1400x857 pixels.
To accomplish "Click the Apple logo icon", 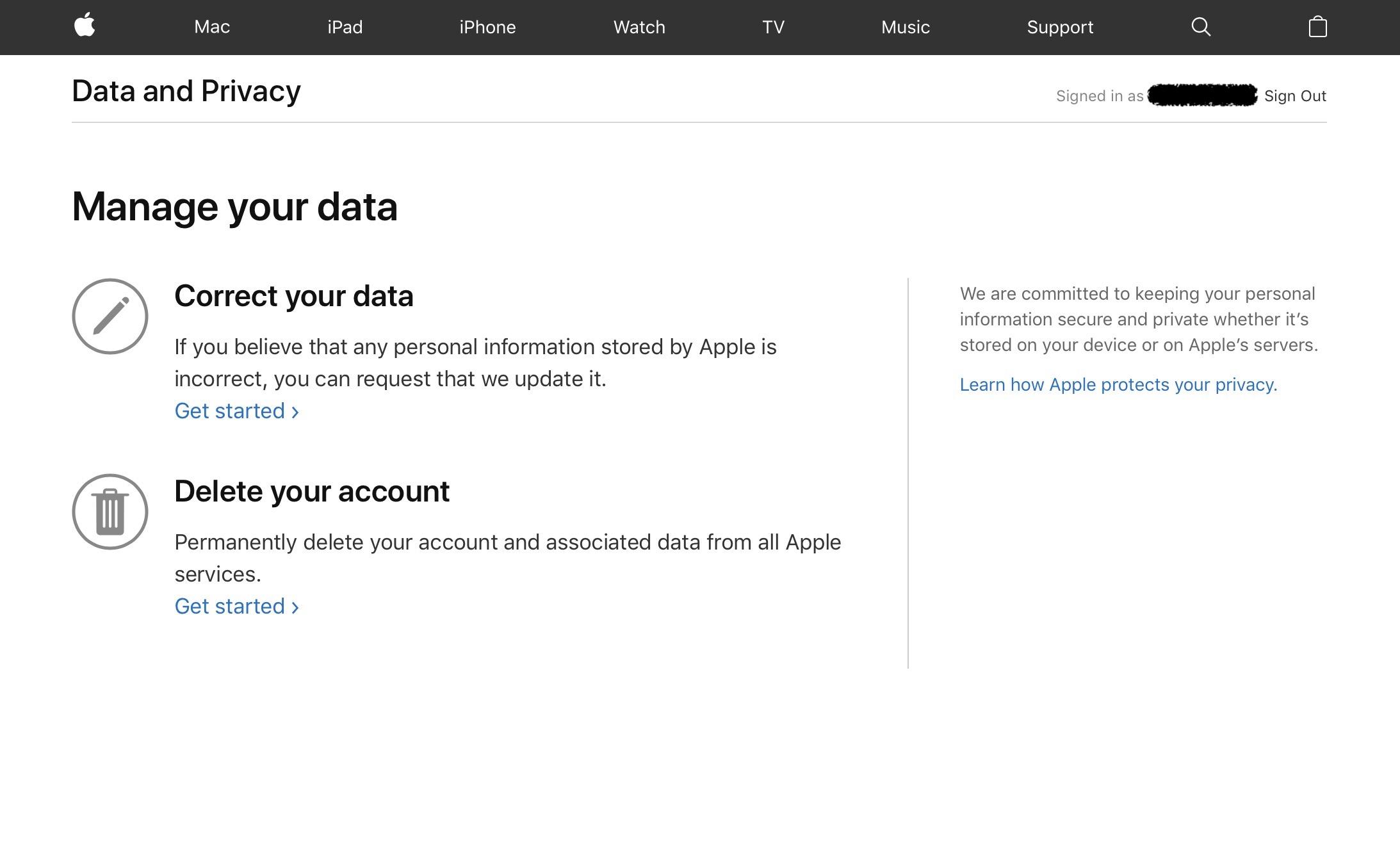I will [x=85, y=26].
